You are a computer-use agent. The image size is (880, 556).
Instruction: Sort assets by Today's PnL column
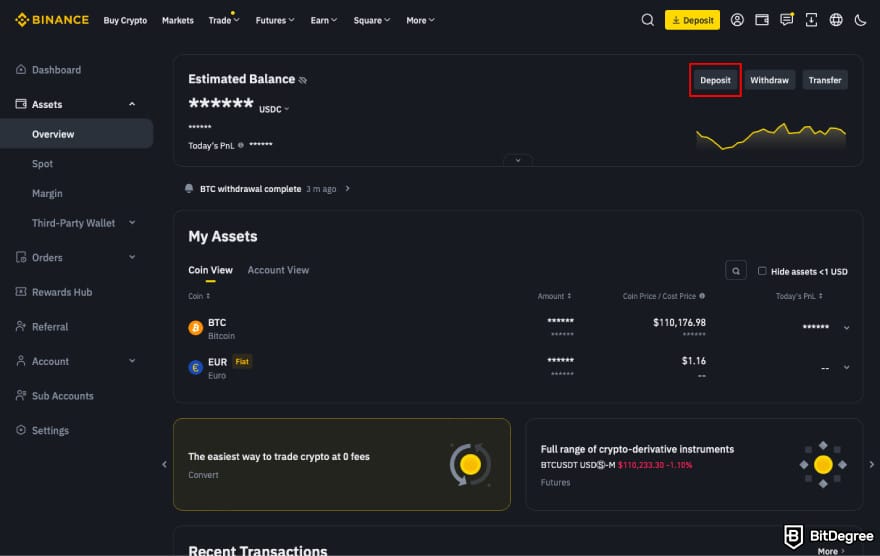[799, 296]
